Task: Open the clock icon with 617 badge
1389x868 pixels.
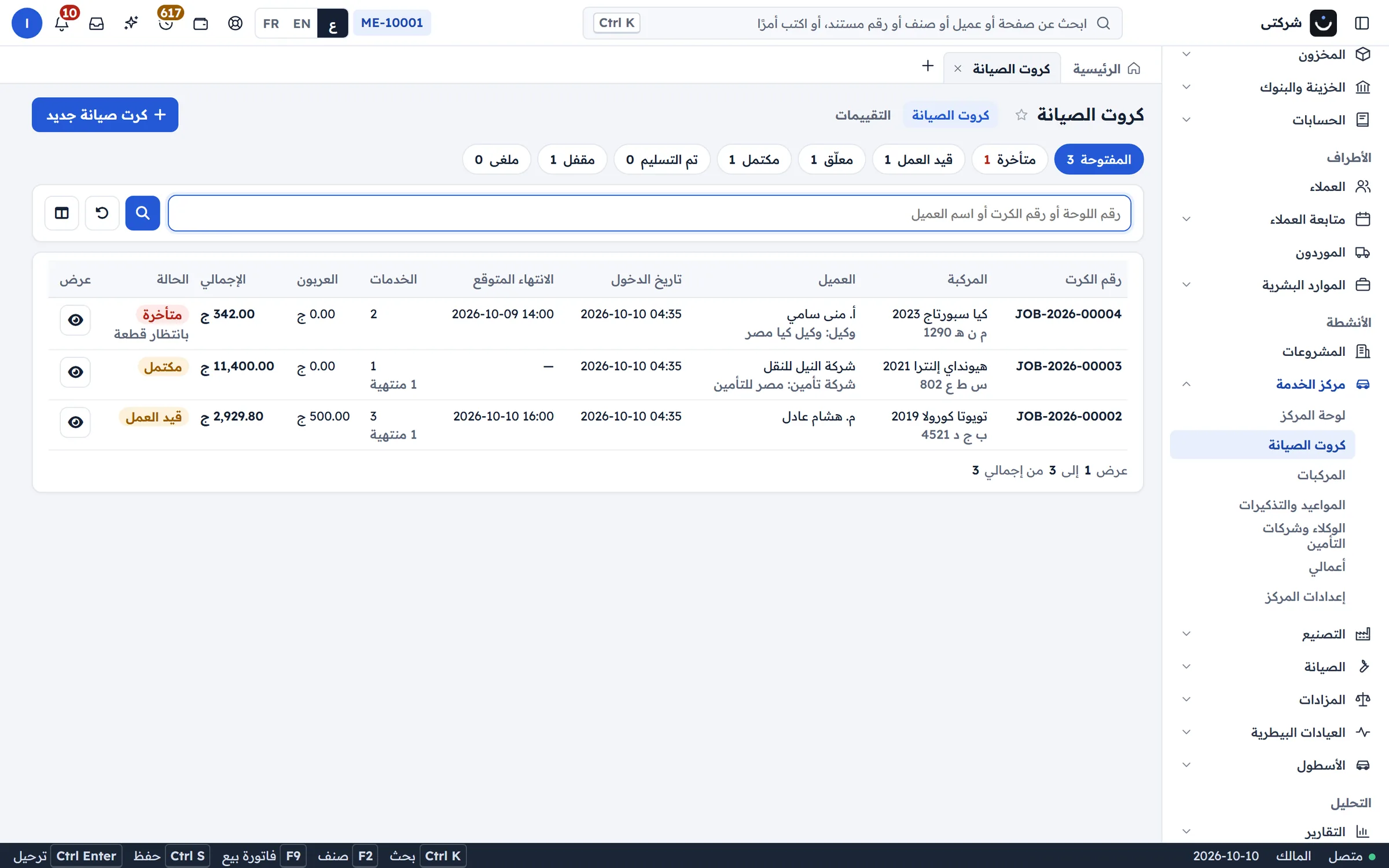Action: pos(166,24)
